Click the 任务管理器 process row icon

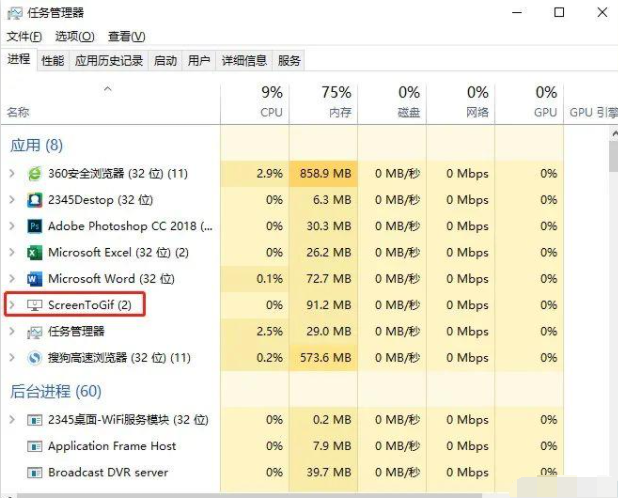[35, 331]
